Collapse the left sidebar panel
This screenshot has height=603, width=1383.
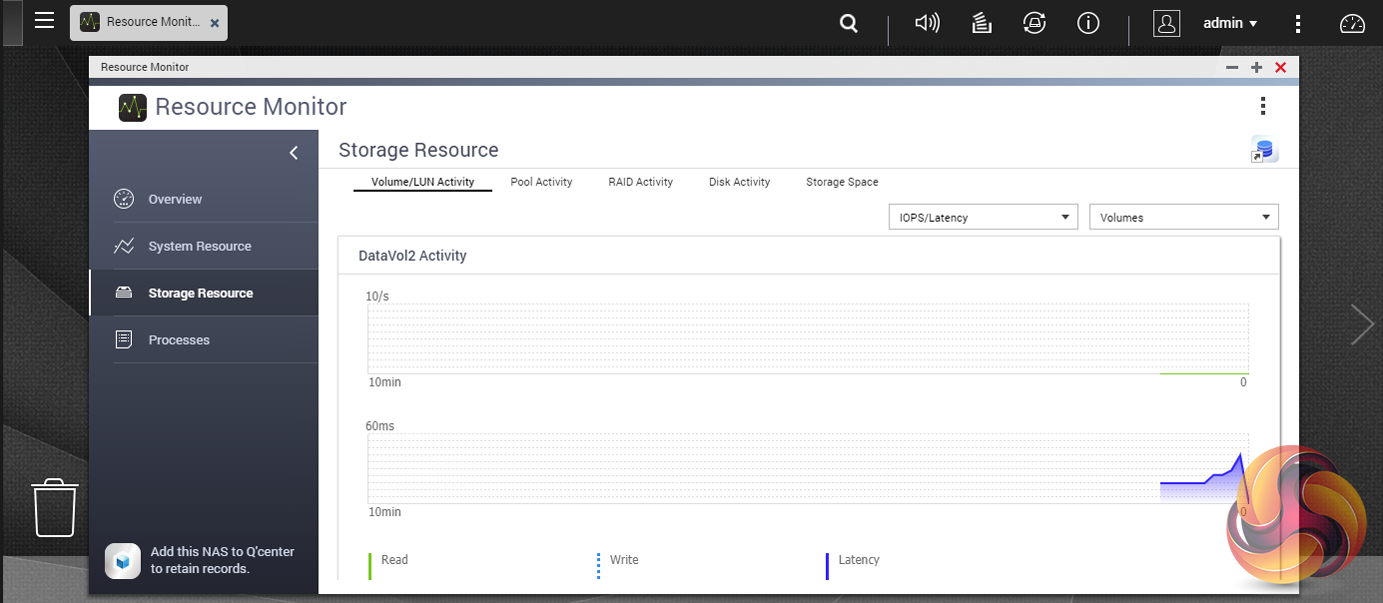(293, 153)
